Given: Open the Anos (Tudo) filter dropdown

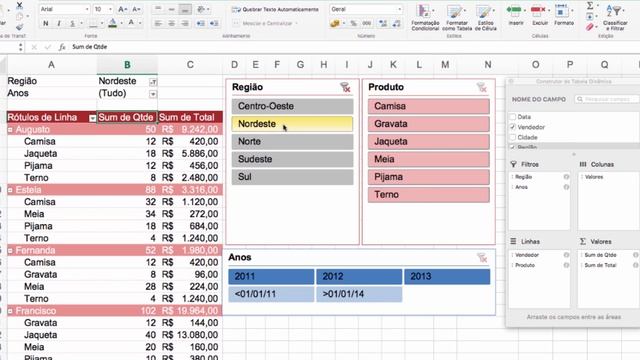Looking at the screenshot, I should [x=153, y=94].
